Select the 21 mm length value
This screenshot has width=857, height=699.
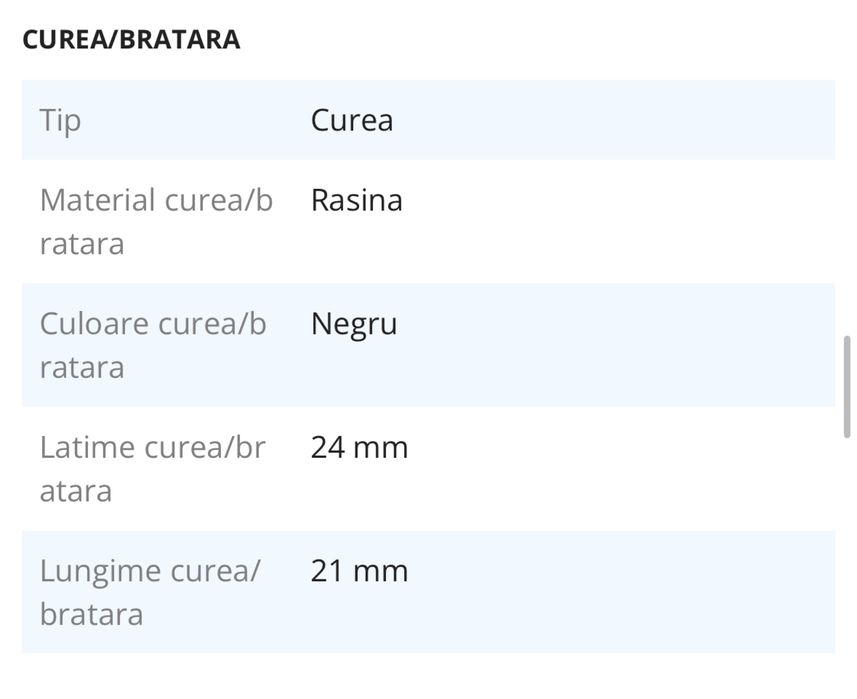[x=359, y=571]
